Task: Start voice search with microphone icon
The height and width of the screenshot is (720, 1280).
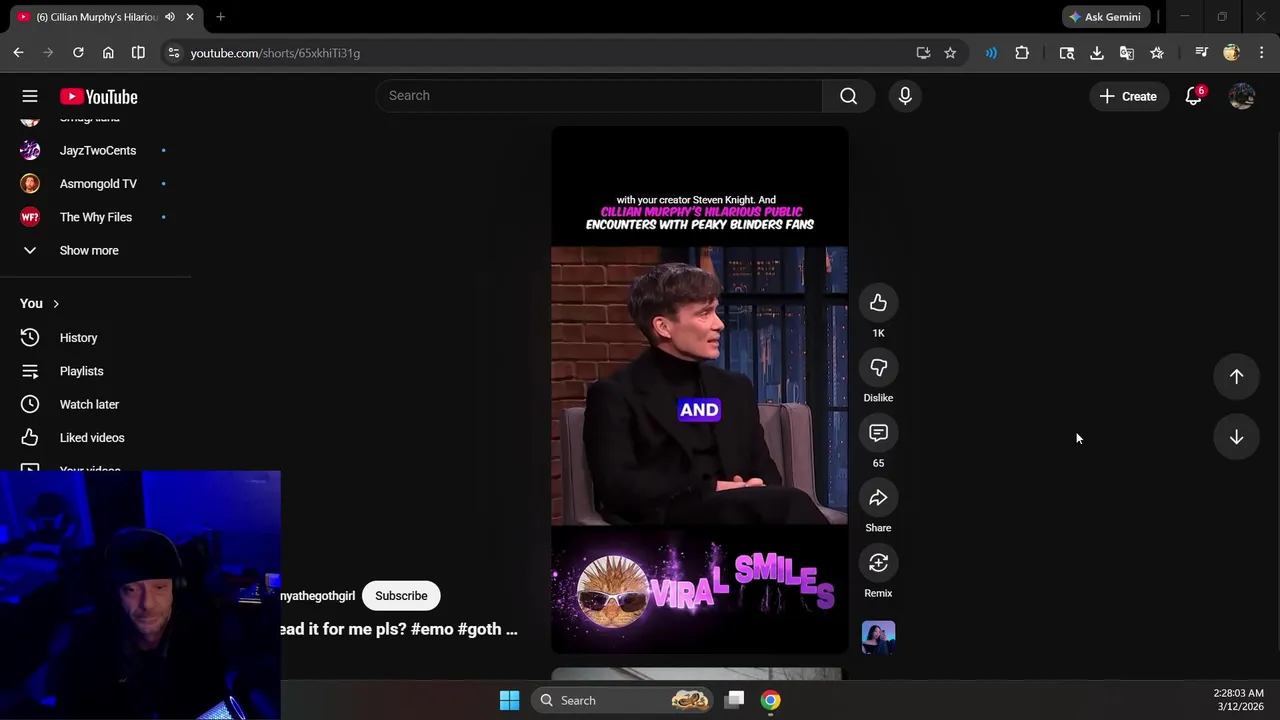Action: tap(905, 96)
